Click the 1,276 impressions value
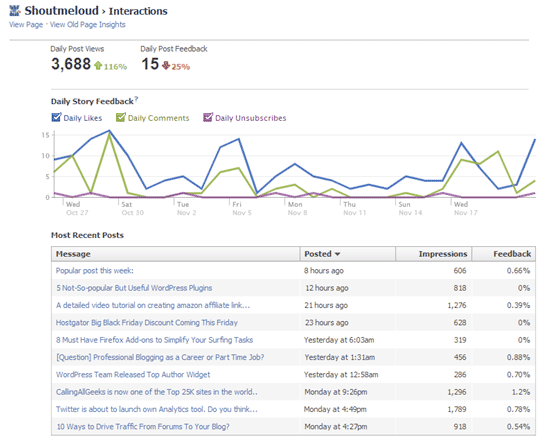The width and height of the screenshot is (544, 438). click(457, 305)
